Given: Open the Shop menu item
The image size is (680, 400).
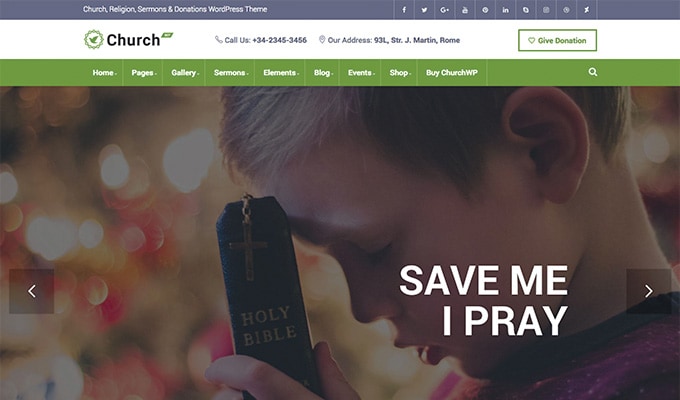Looking at the screenshot, I should 400,72.
